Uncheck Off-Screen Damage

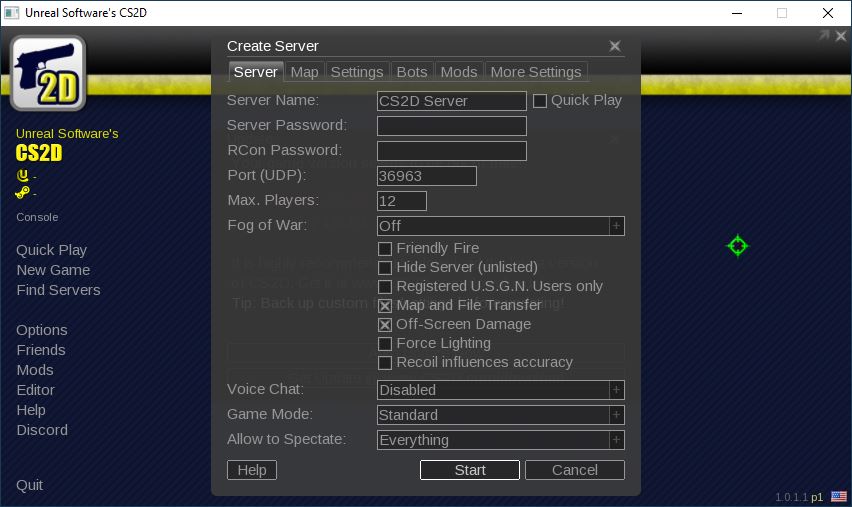[385, 325]
